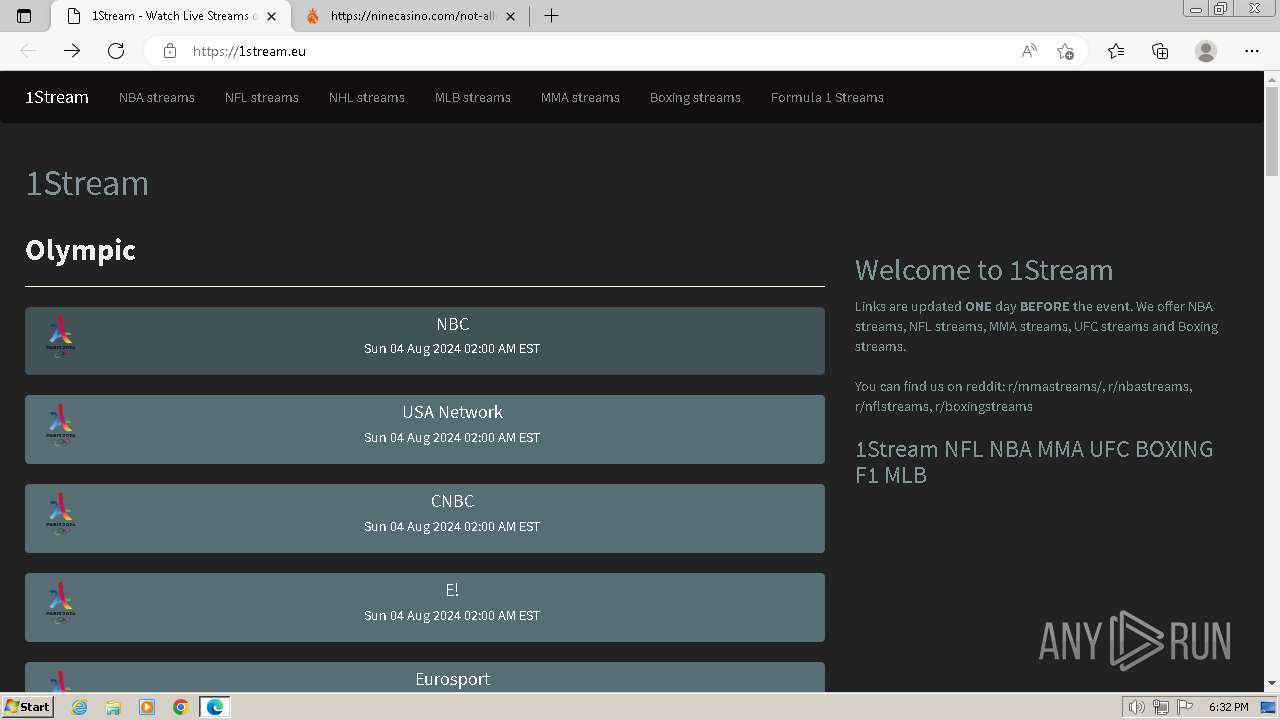Open the CNBC stream card

point(425,518)
